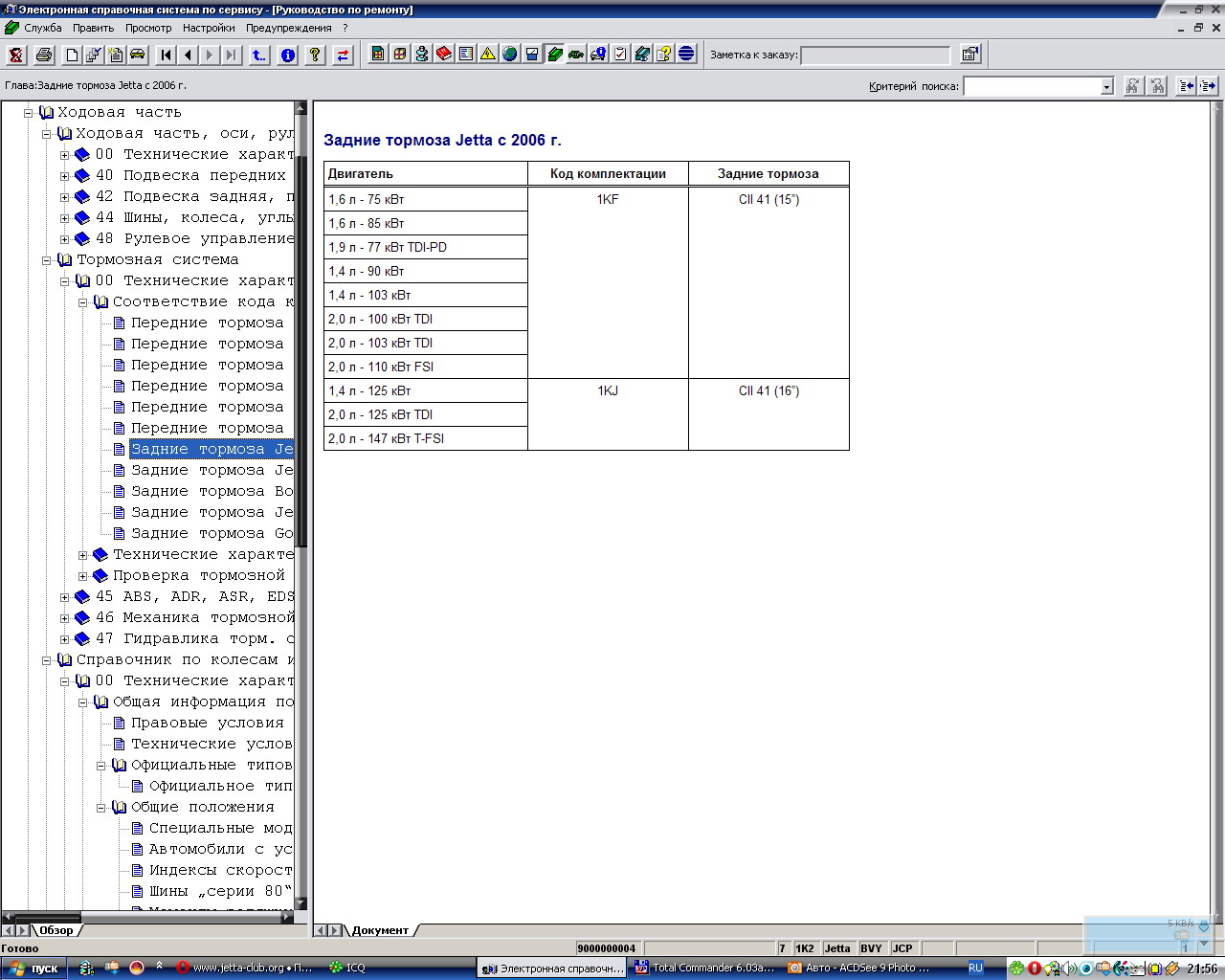Viewport: 1225px width, 980px height.
Task: Collapse the Официальные типов tree node
Action: point(100,766)
